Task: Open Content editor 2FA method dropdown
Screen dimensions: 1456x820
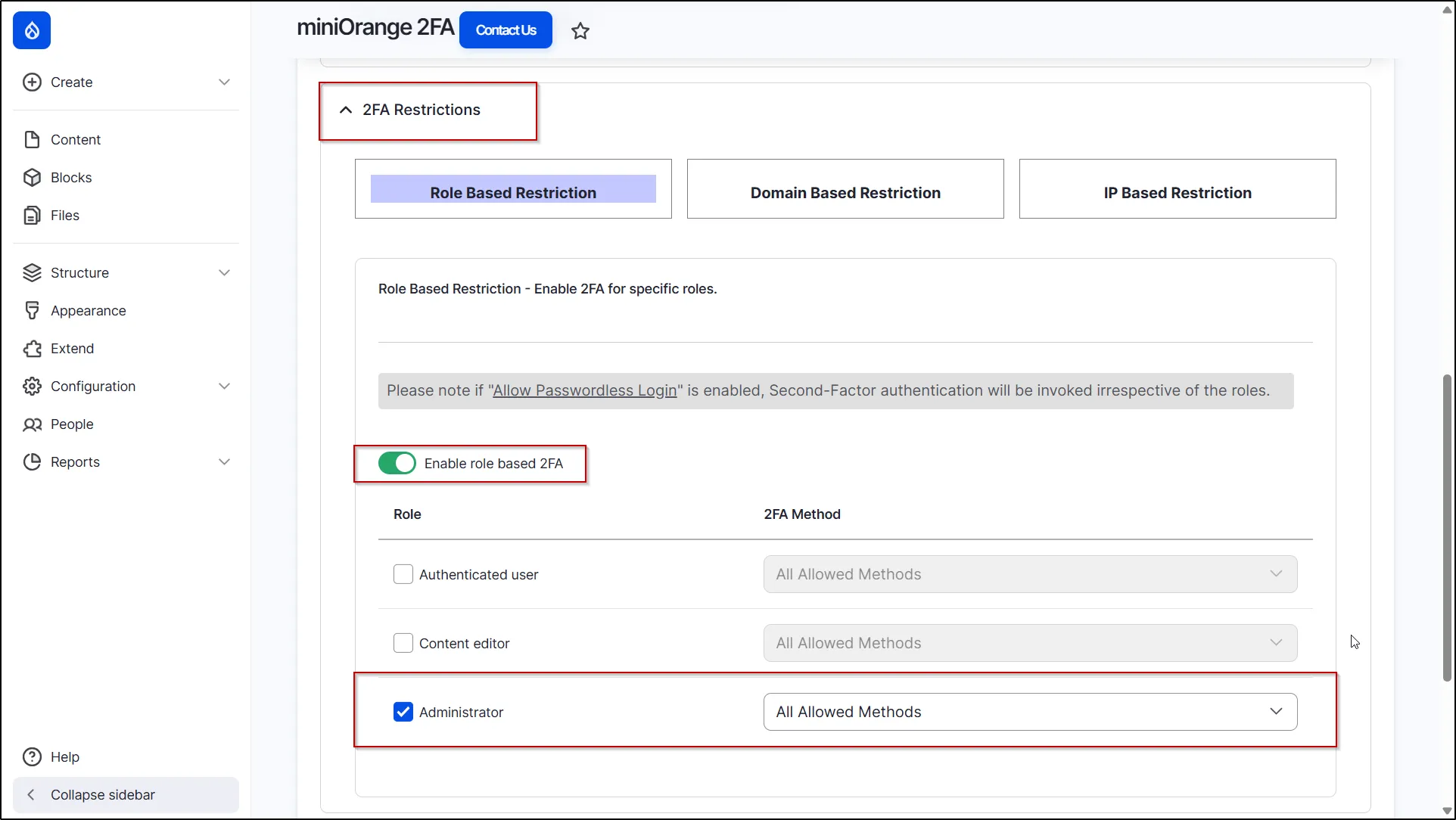Action: (x=1030, y=643)
